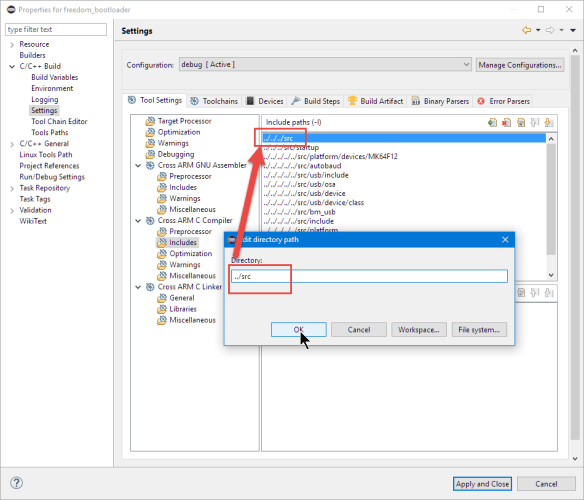Click the Move Up include path icon

[x=534, y=122]
